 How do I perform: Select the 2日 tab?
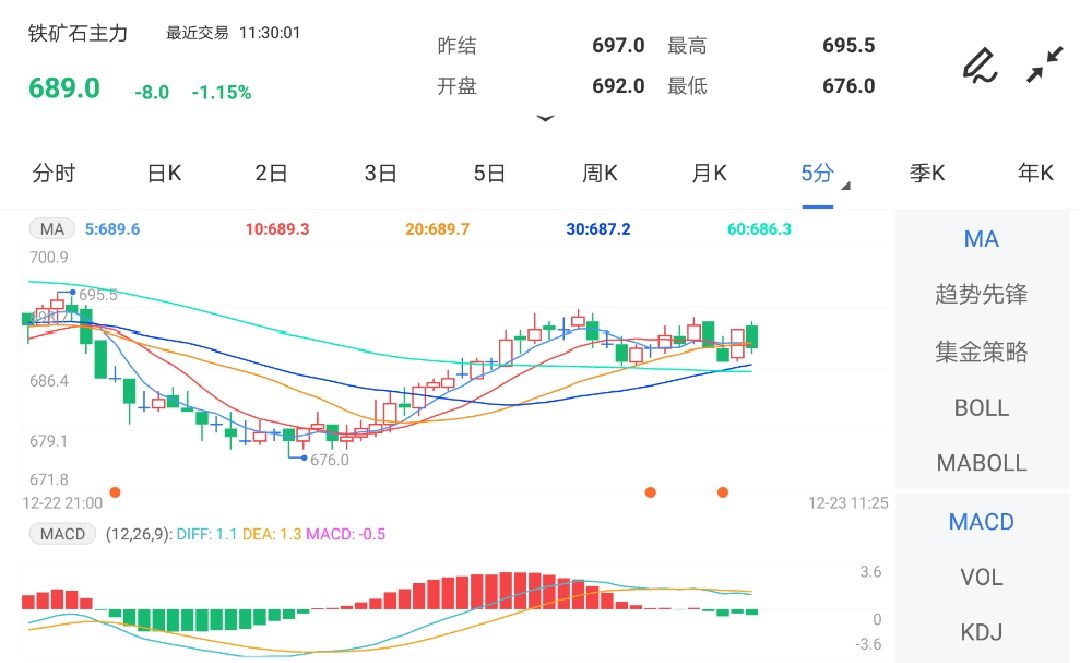pyautogui.click(x=271, y=173)
